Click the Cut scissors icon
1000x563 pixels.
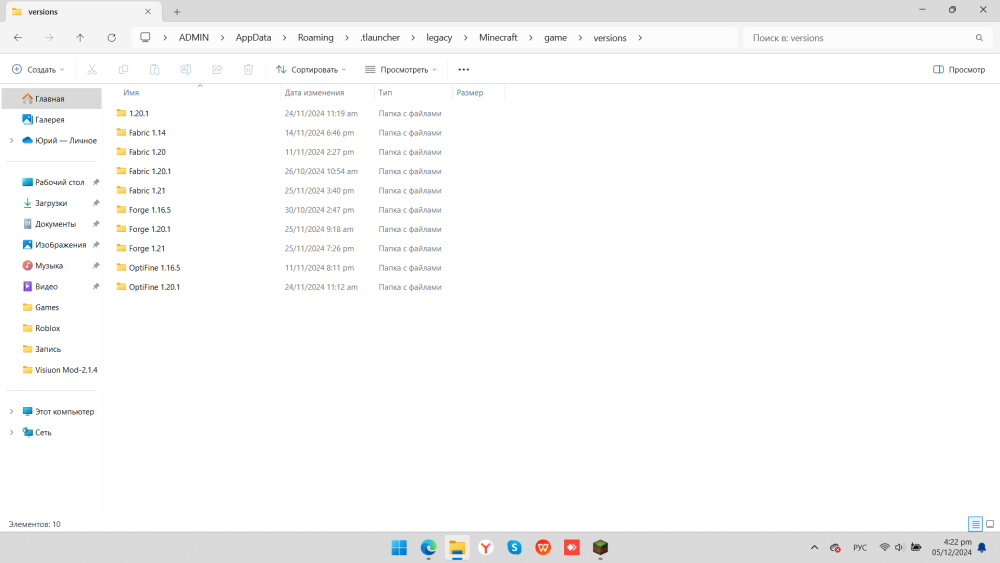tap(92, 69)
